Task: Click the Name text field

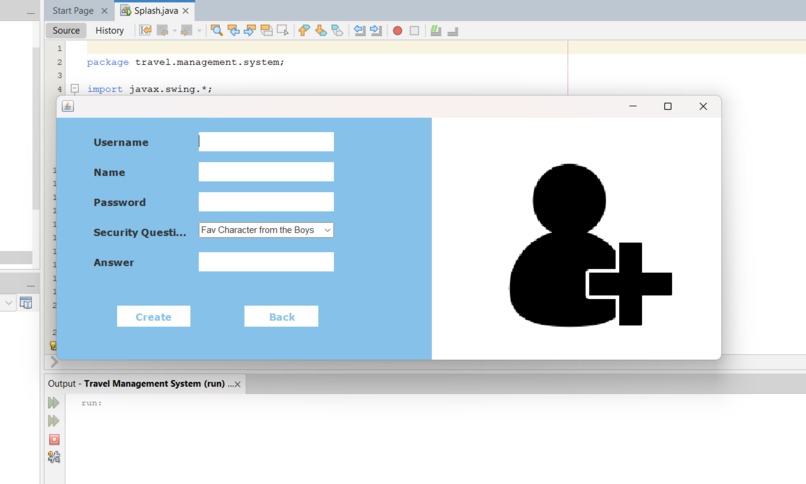Action: click(266, 172)
